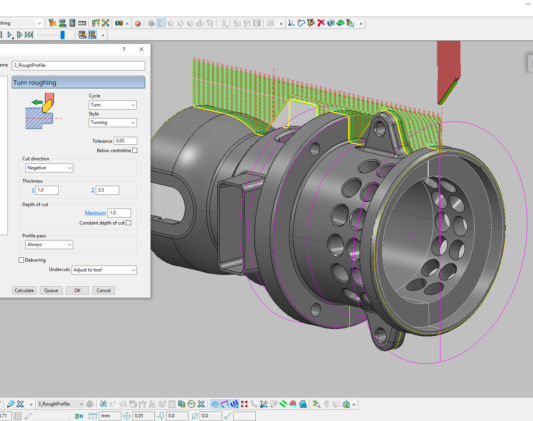This screenshot has height=421, width=533.
Task: Click the red four-dots points icon in bottom toolbar
Action: [x=244, y=404]
